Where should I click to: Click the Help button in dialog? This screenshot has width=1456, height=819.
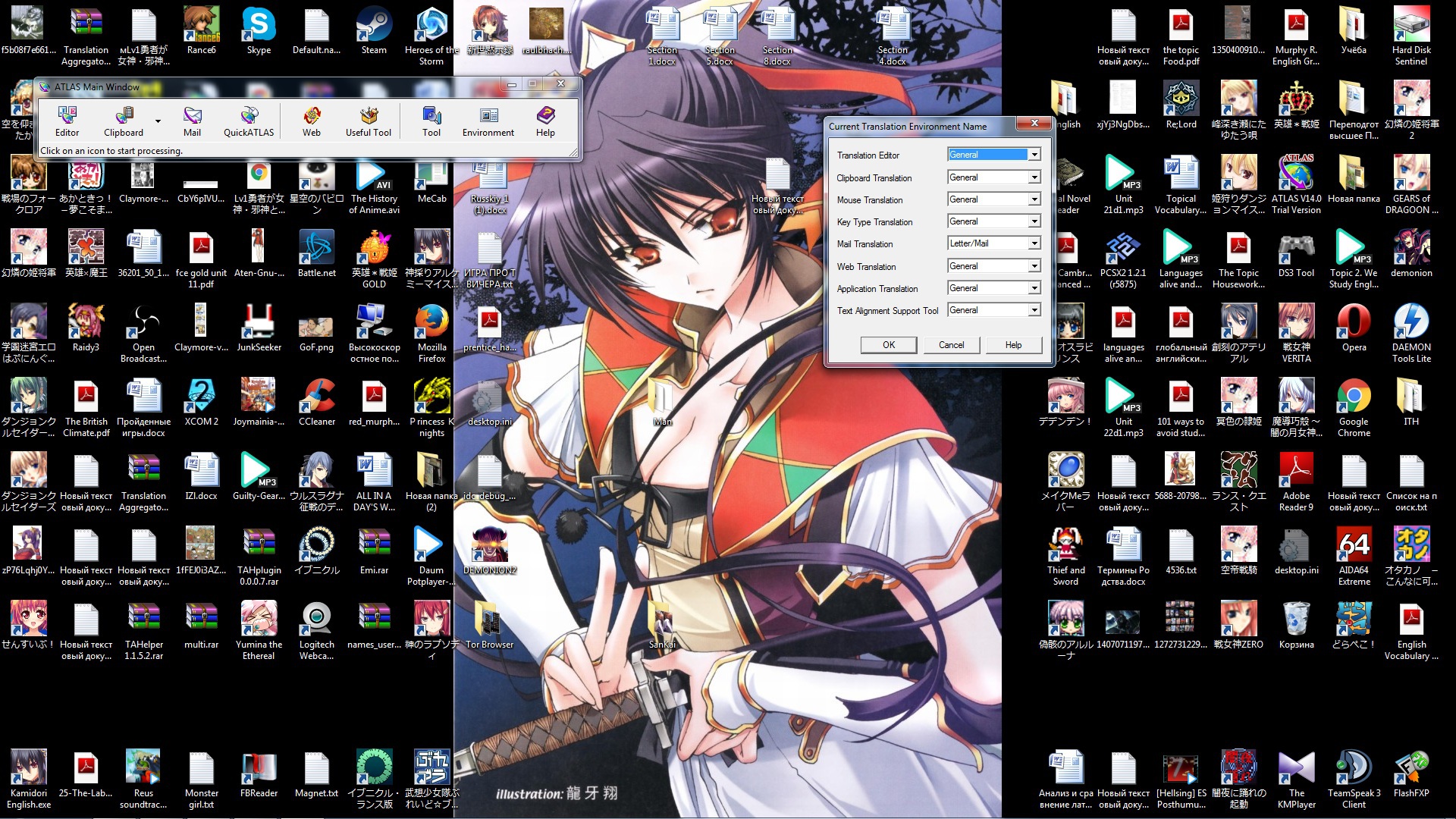click(1013, 345)
